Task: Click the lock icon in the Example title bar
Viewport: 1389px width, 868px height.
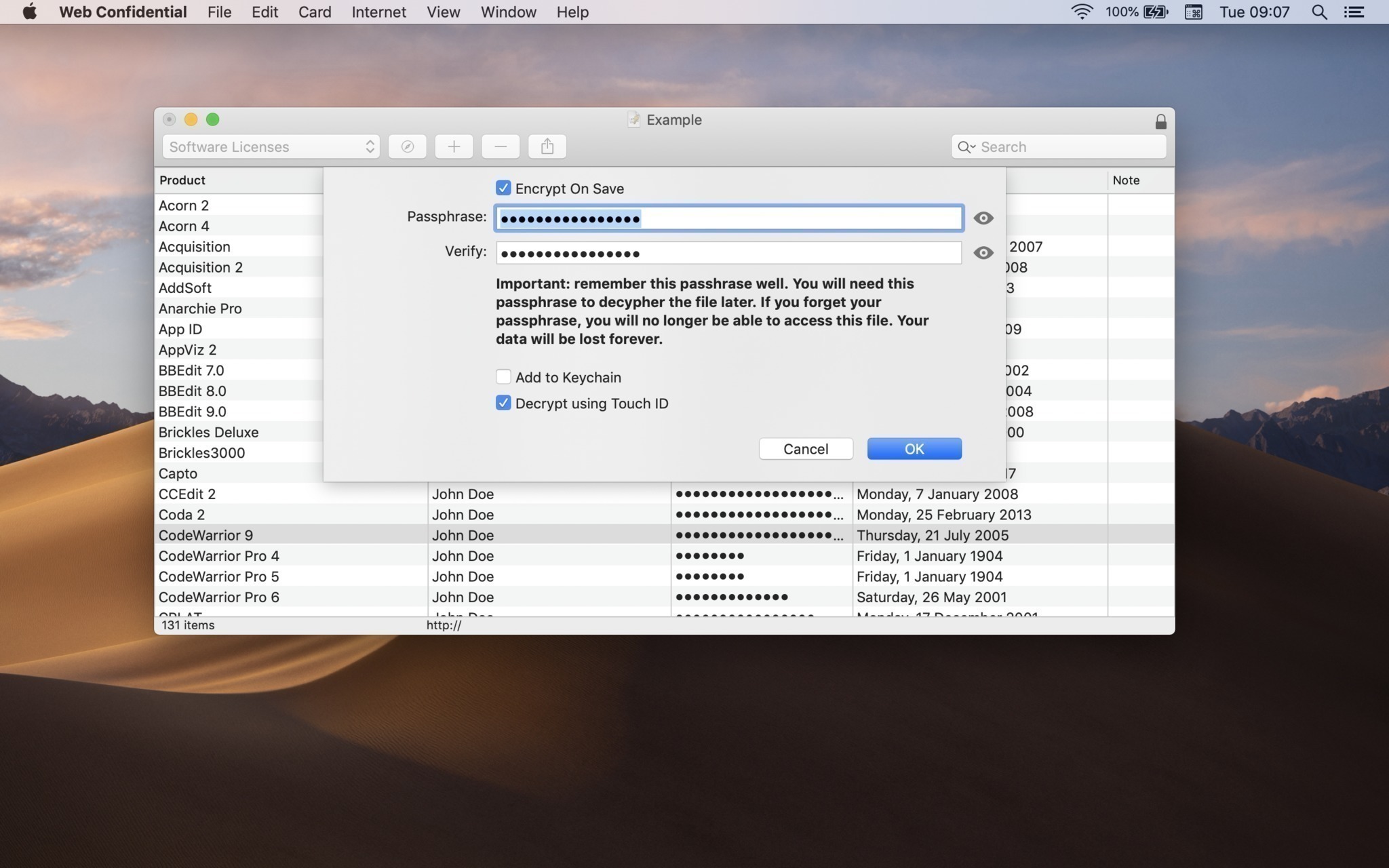Action: click(1160, 121)
